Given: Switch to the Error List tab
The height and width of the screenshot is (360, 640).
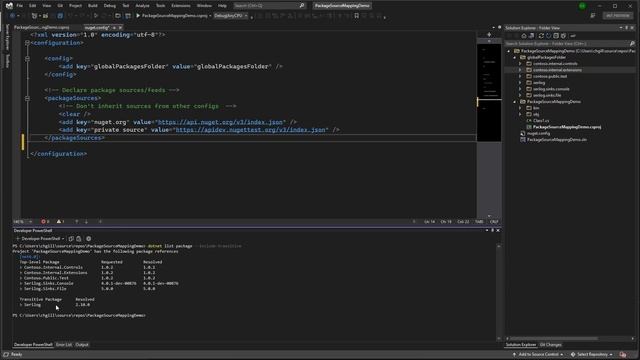Looking at the screenshot, I should tap(64, 345).
